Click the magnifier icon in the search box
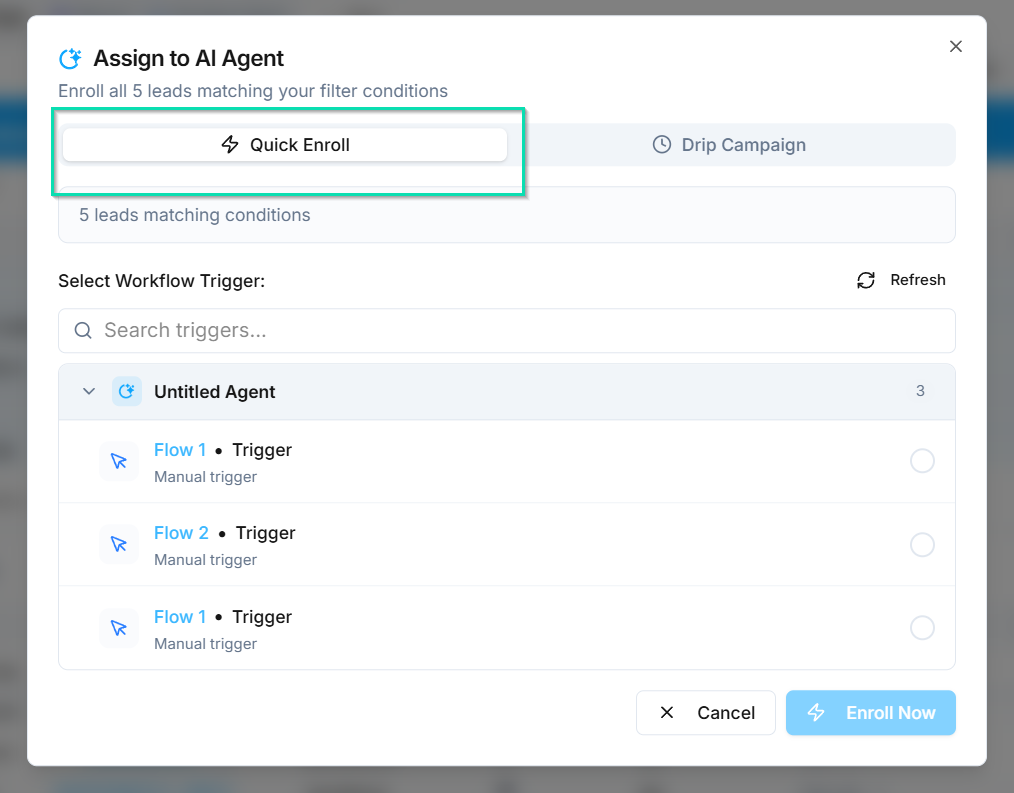1014x793 pixels. pos(83,331)
